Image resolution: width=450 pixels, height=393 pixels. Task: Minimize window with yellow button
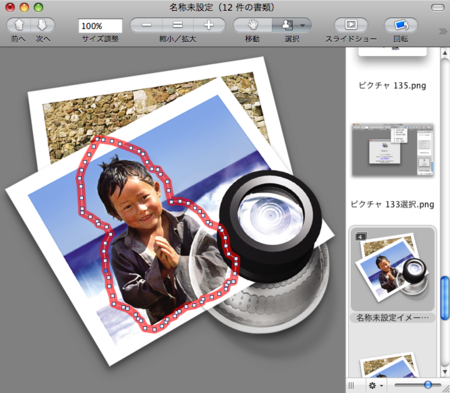click(x=24, y=7)
